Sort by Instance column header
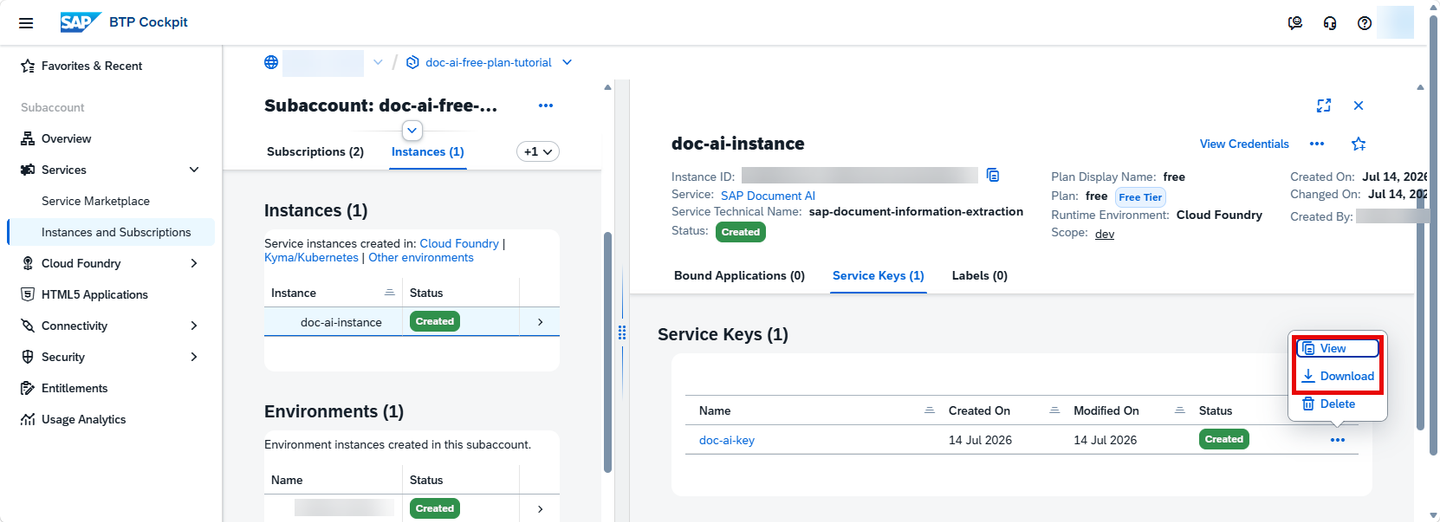The height and width of the screenshot is (522, 1440). [333, 293]
